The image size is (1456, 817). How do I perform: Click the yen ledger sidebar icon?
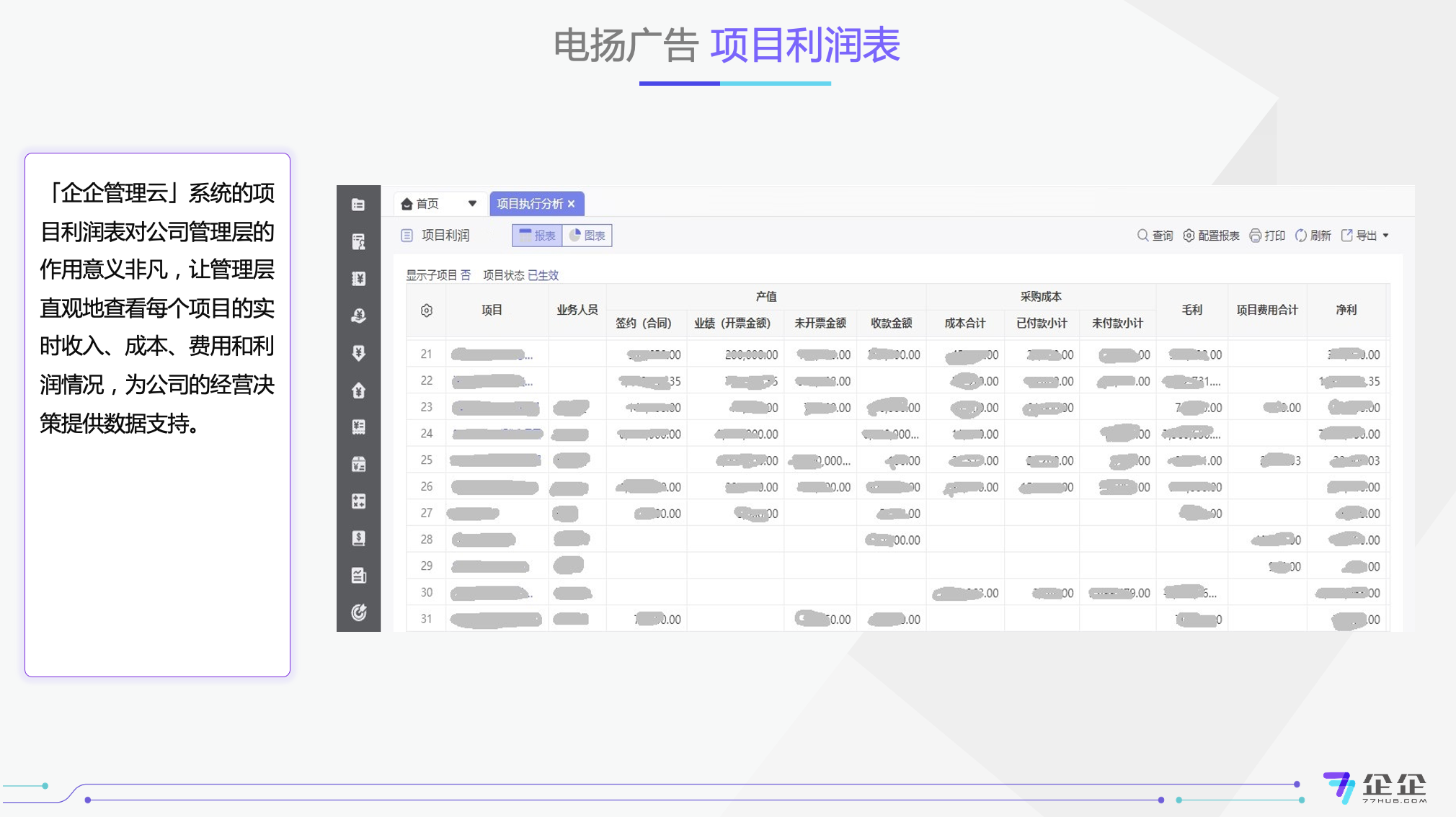pyautogui.click(x=358, y=279)
